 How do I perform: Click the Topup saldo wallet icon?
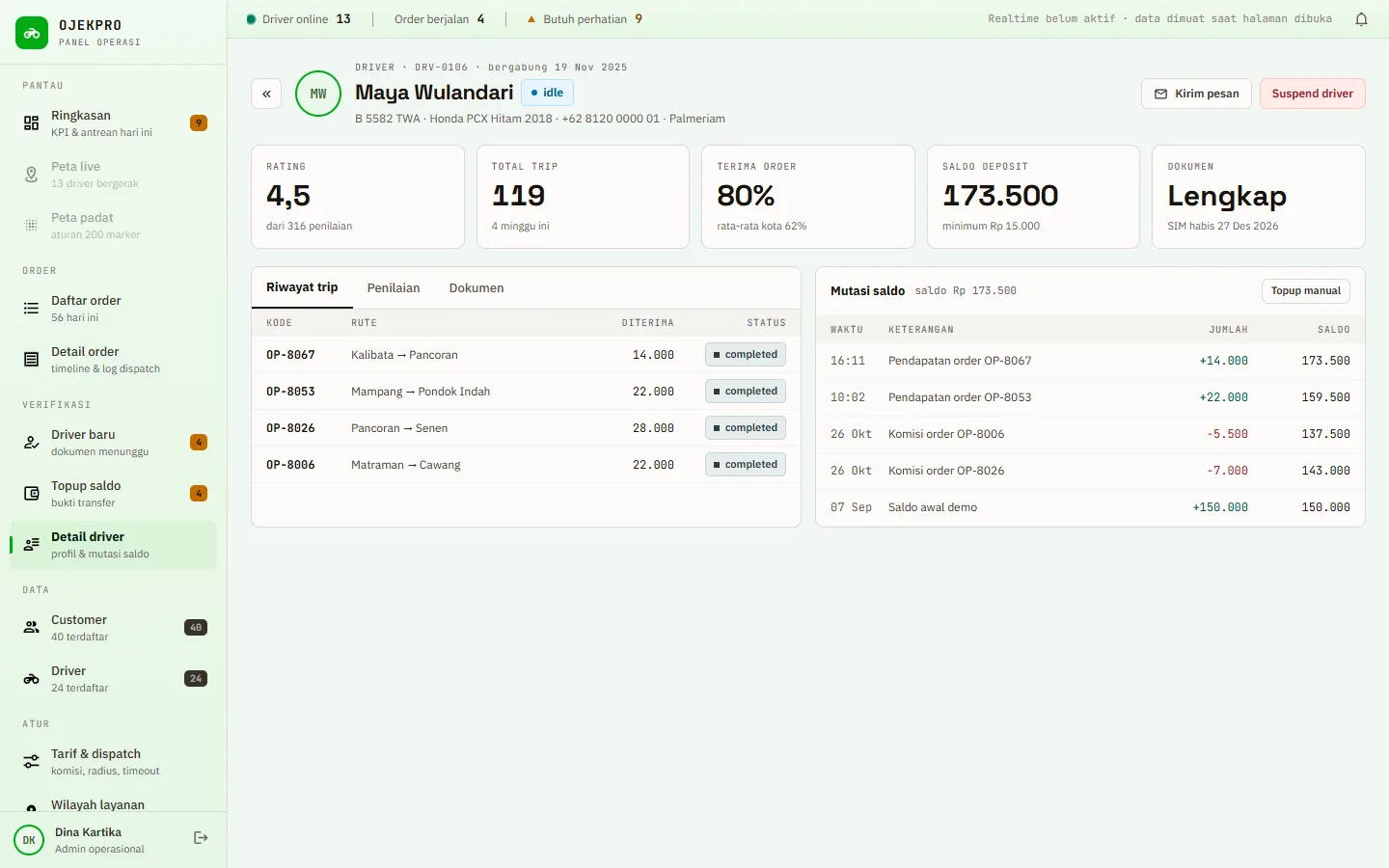[x=32, y=494]
